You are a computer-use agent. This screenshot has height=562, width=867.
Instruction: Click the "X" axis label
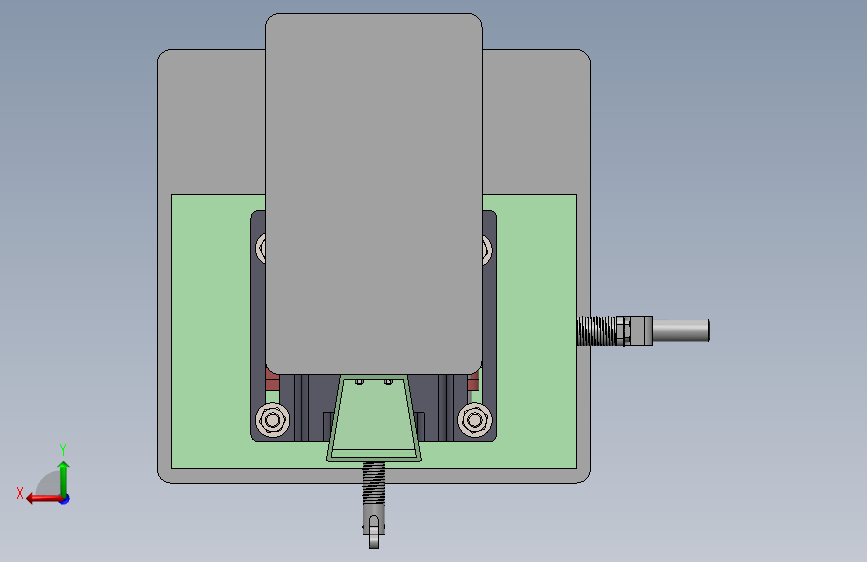pyautogui.click(x=20, y=493)
